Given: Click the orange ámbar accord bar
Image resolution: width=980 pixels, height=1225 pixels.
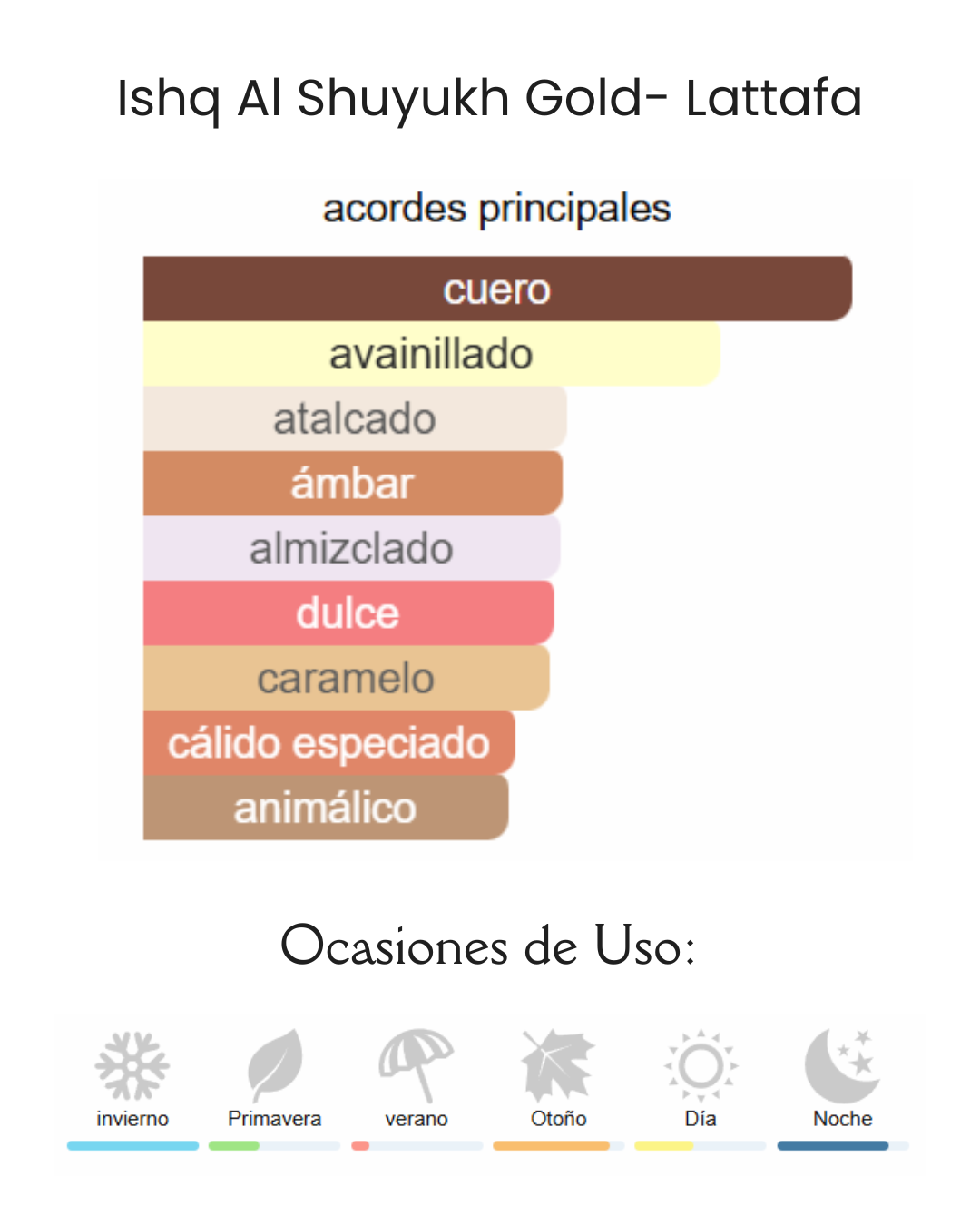Looking at the screenshot, I should (x=353, y=484).
